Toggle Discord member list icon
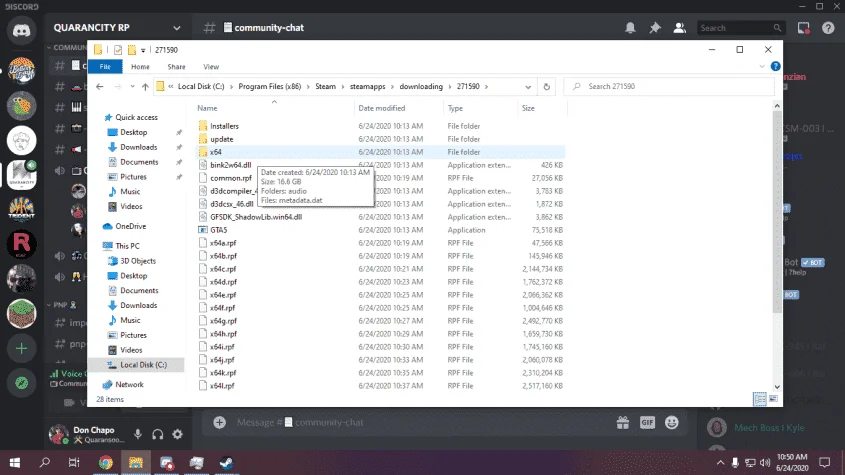Image resolution: width=845 pixels, height=475 pixels. tap(680, 28)
